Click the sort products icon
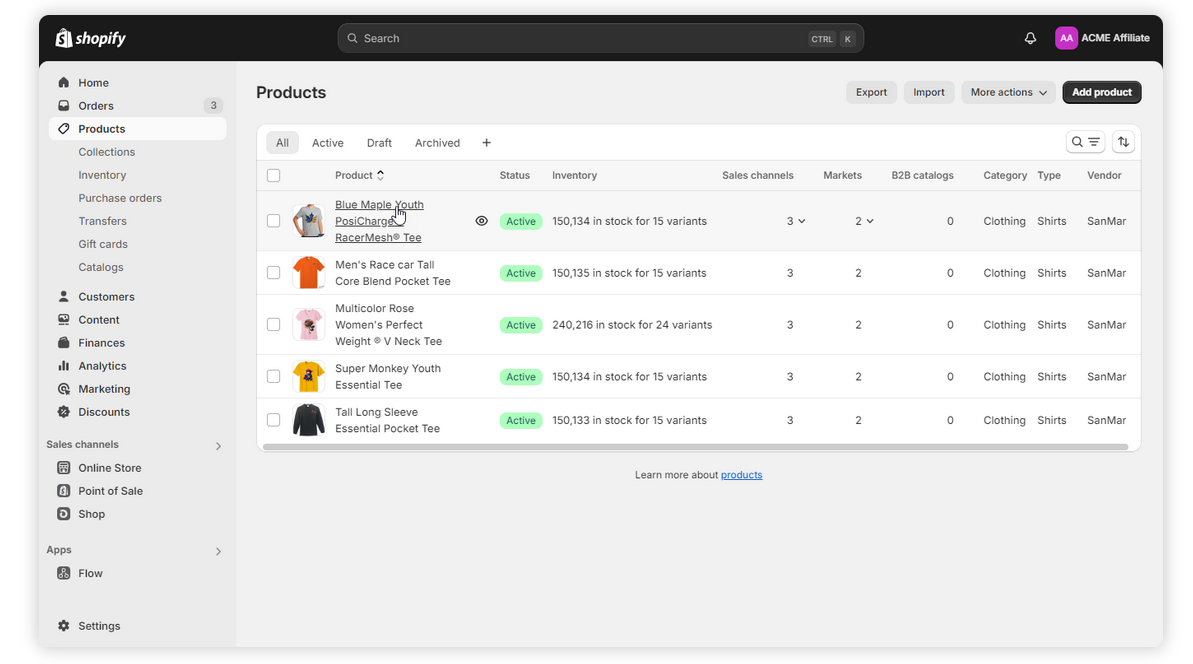1193x664 pixels. tap(1123, 142)
